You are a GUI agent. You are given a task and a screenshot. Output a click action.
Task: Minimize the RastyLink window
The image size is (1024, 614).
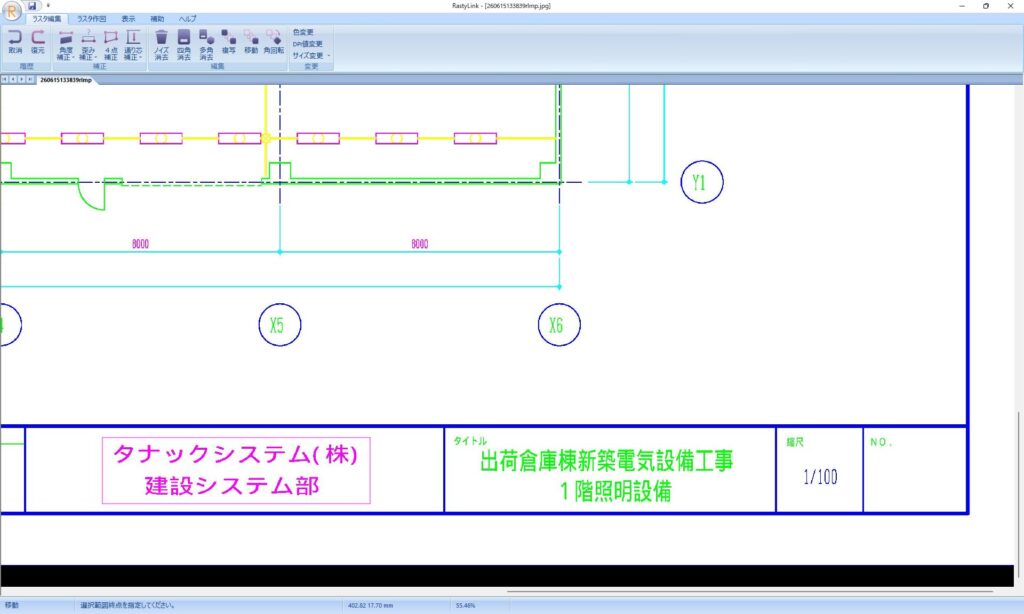[962, 6]
